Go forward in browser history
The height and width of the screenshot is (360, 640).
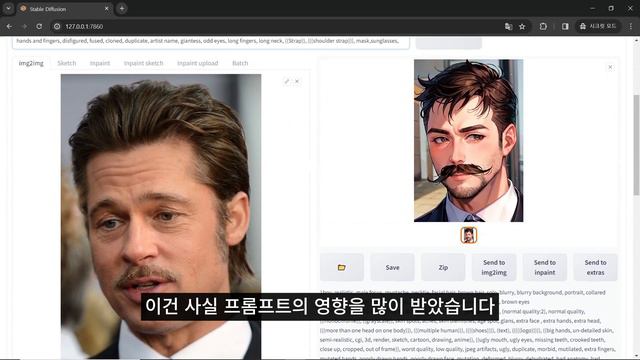point(24,26)
